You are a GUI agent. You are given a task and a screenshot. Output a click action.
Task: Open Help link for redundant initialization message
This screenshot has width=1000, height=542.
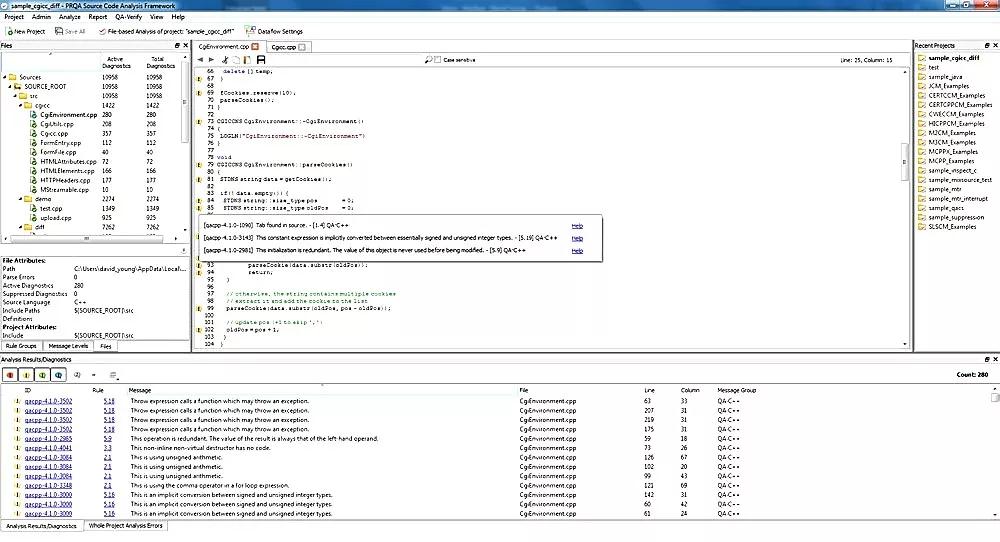click(577, 251)
